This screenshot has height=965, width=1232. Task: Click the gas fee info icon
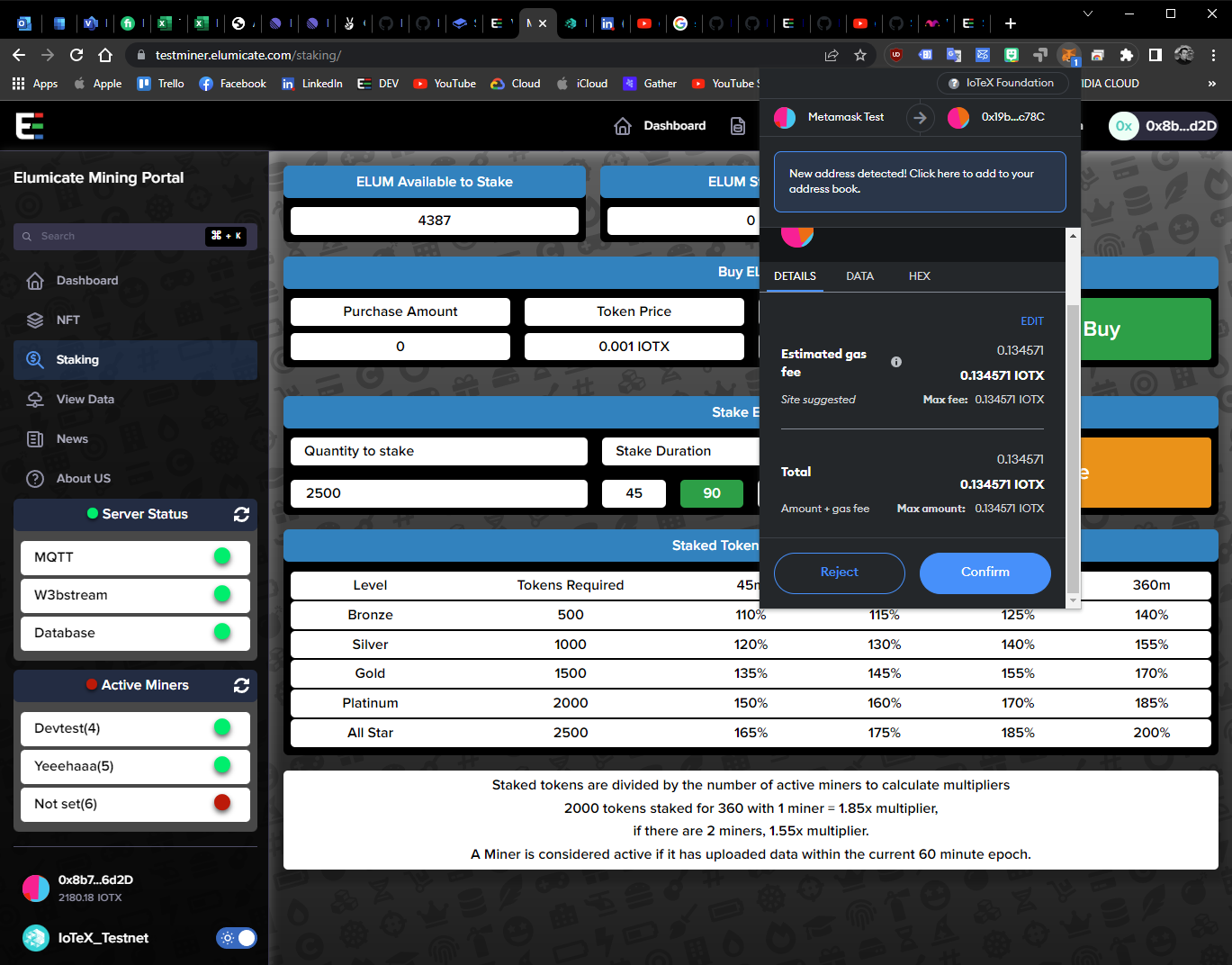(895, 362)
